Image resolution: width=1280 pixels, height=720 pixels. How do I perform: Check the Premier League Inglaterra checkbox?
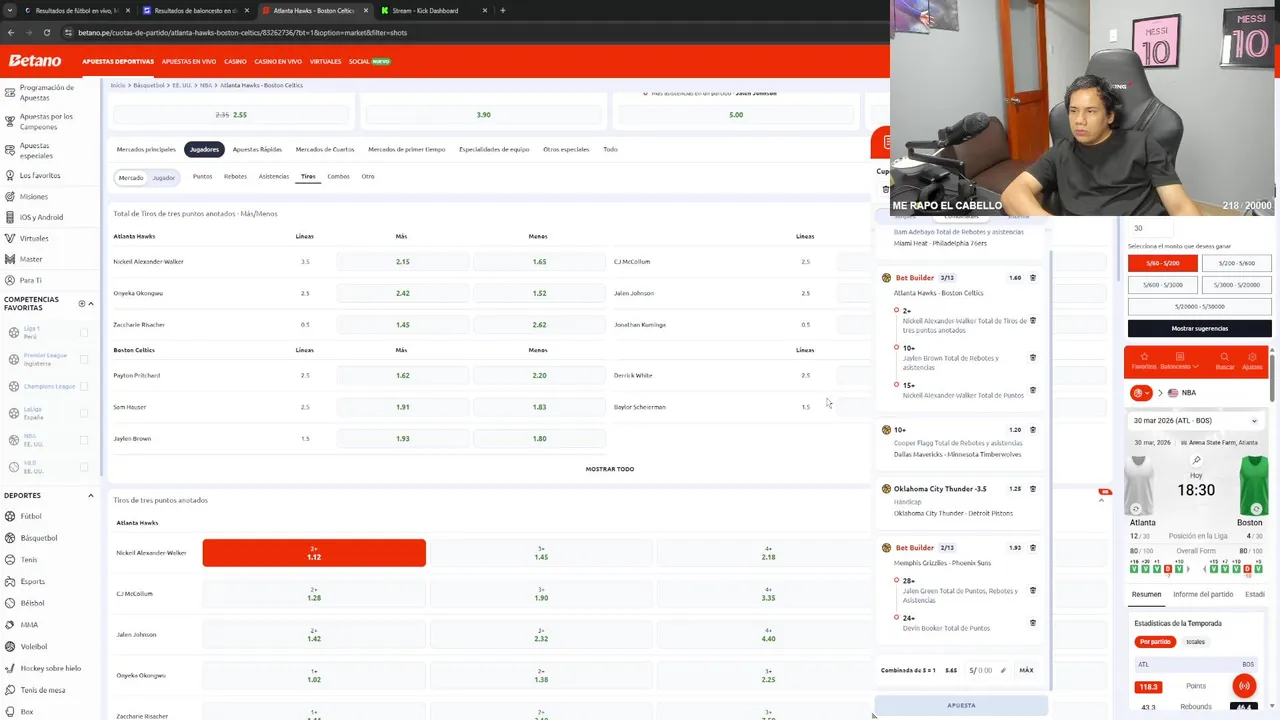tap(84, 359)
